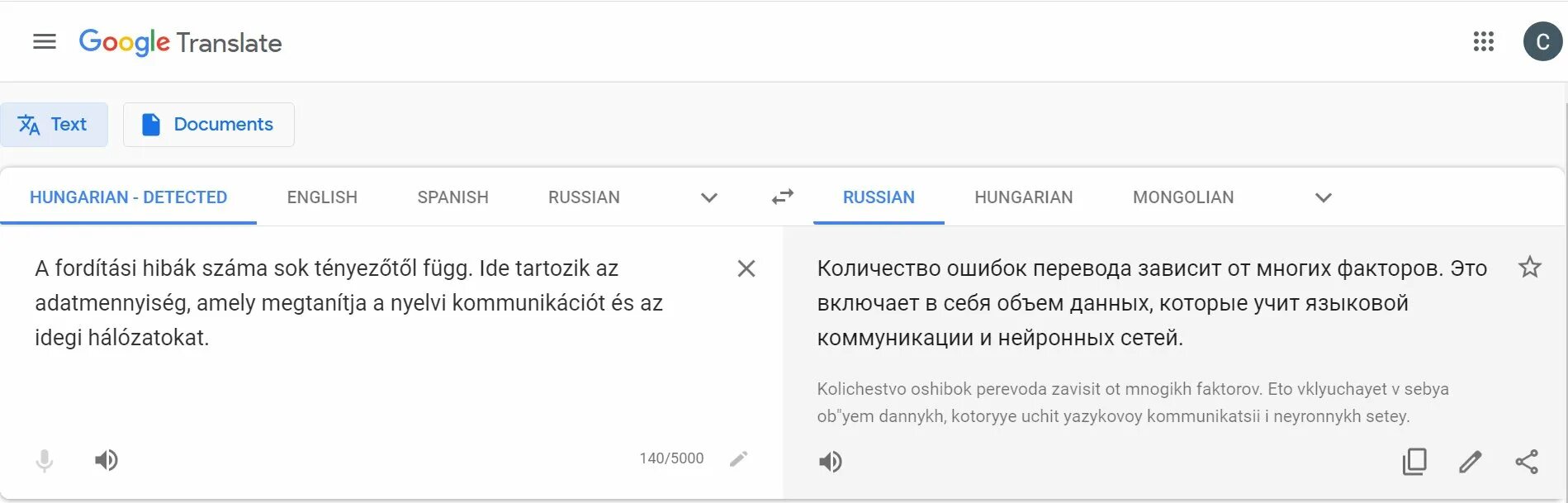Select the Text translation mode

click(54, 125)
